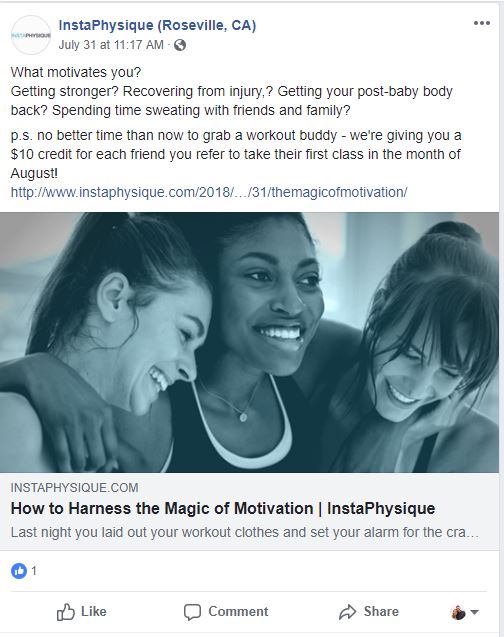The width and height of the screenshot is (504, 637).
Task: Click the Share button label
Action: click(381, 611)
